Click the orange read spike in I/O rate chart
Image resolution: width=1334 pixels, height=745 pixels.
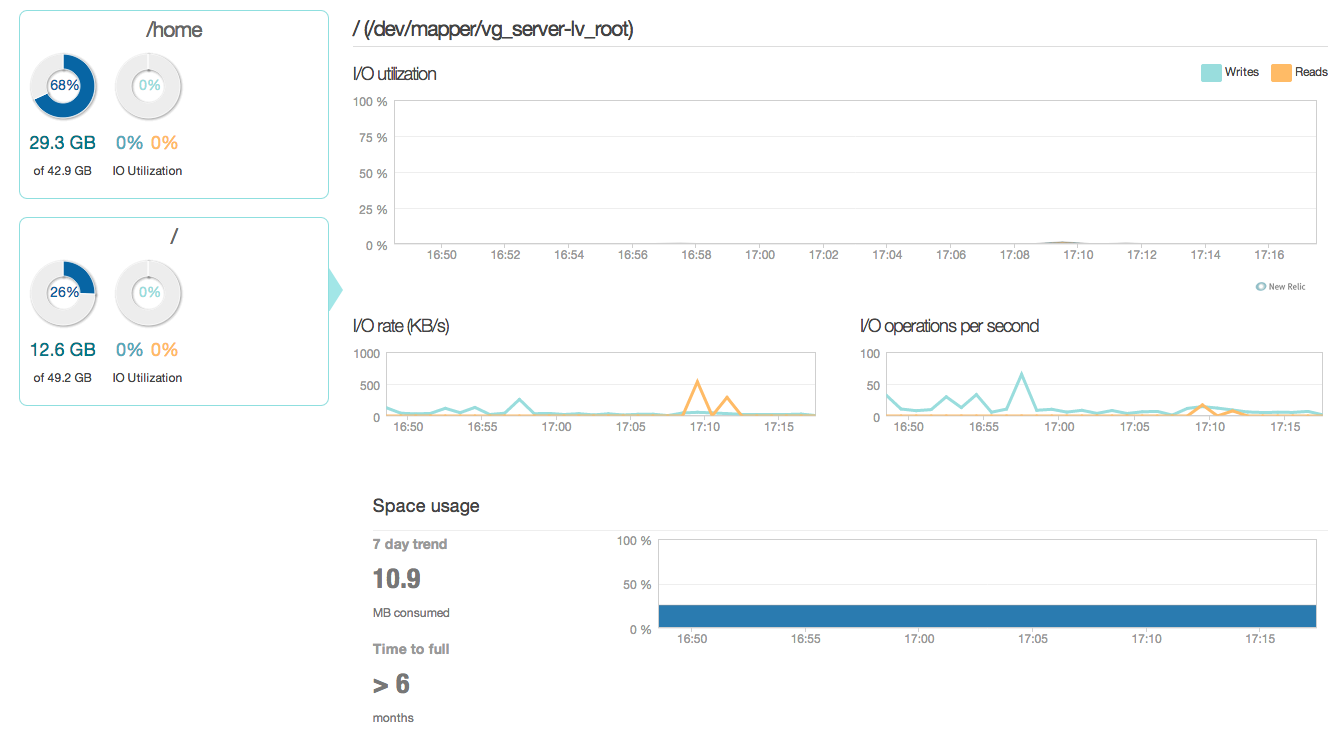(x=697, y=383)
